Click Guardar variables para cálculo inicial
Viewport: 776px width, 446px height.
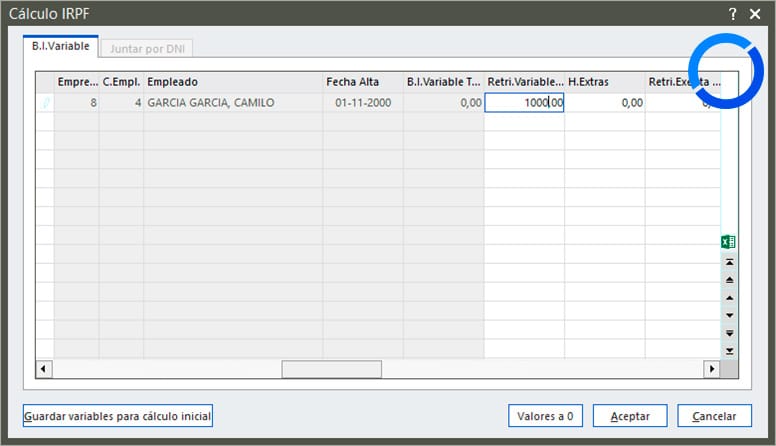[118, 416]
